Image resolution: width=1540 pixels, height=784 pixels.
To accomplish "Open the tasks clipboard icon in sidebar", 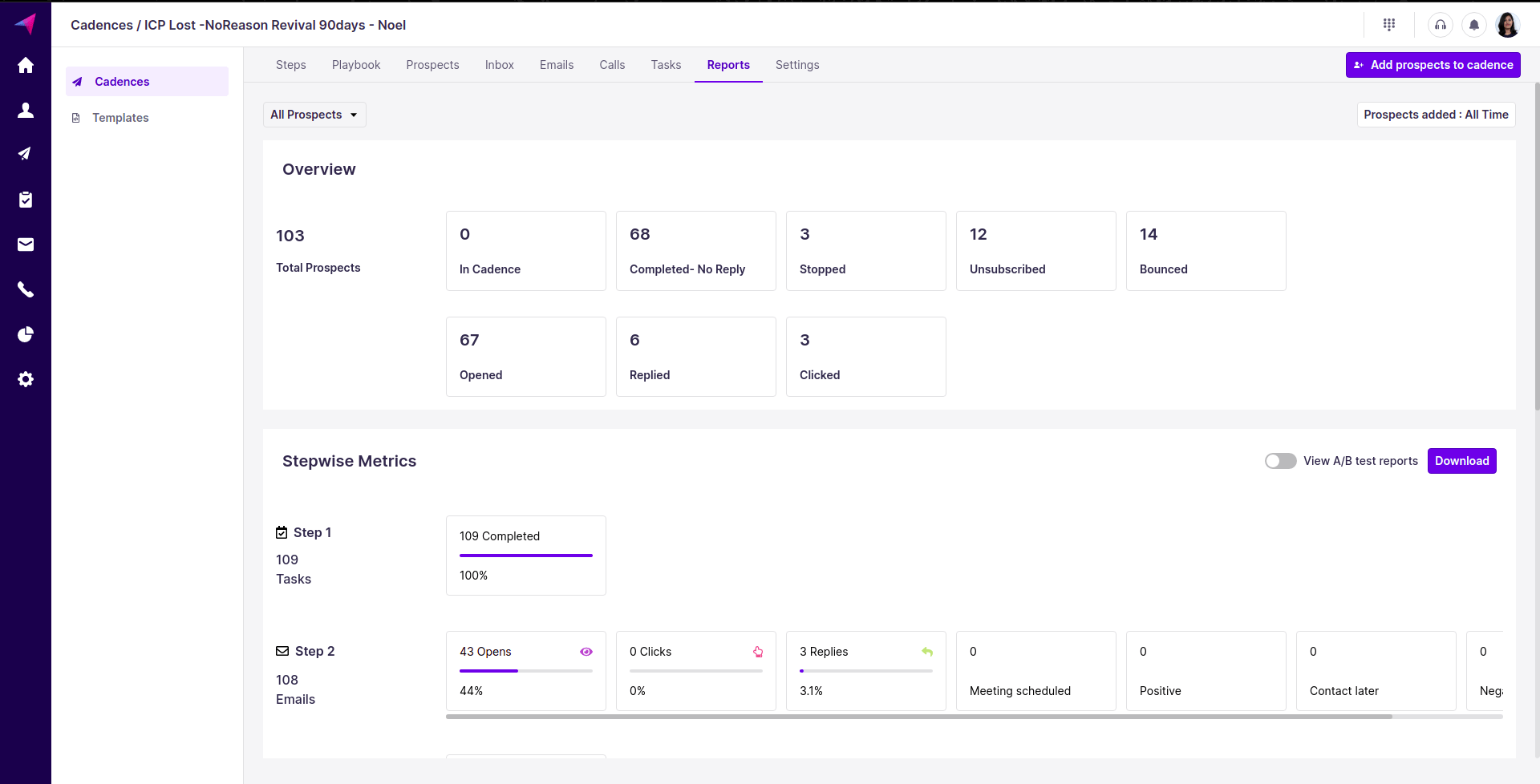I will (x=26, y=200).
